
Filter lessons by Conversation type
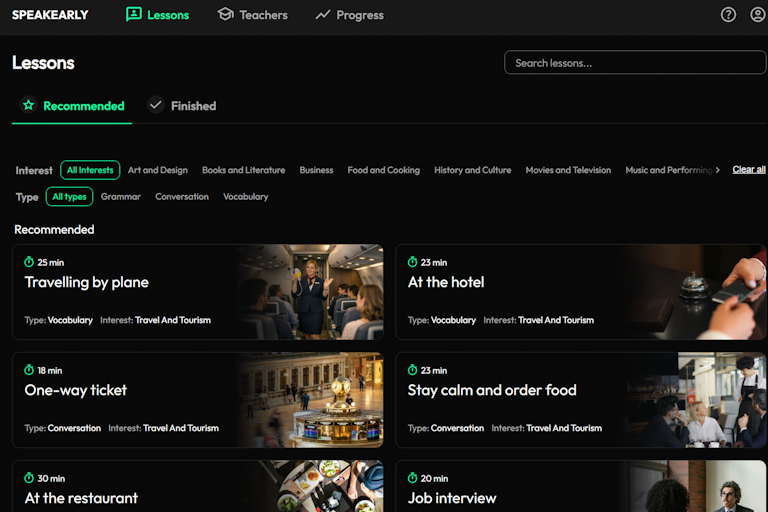coord(182,196)
